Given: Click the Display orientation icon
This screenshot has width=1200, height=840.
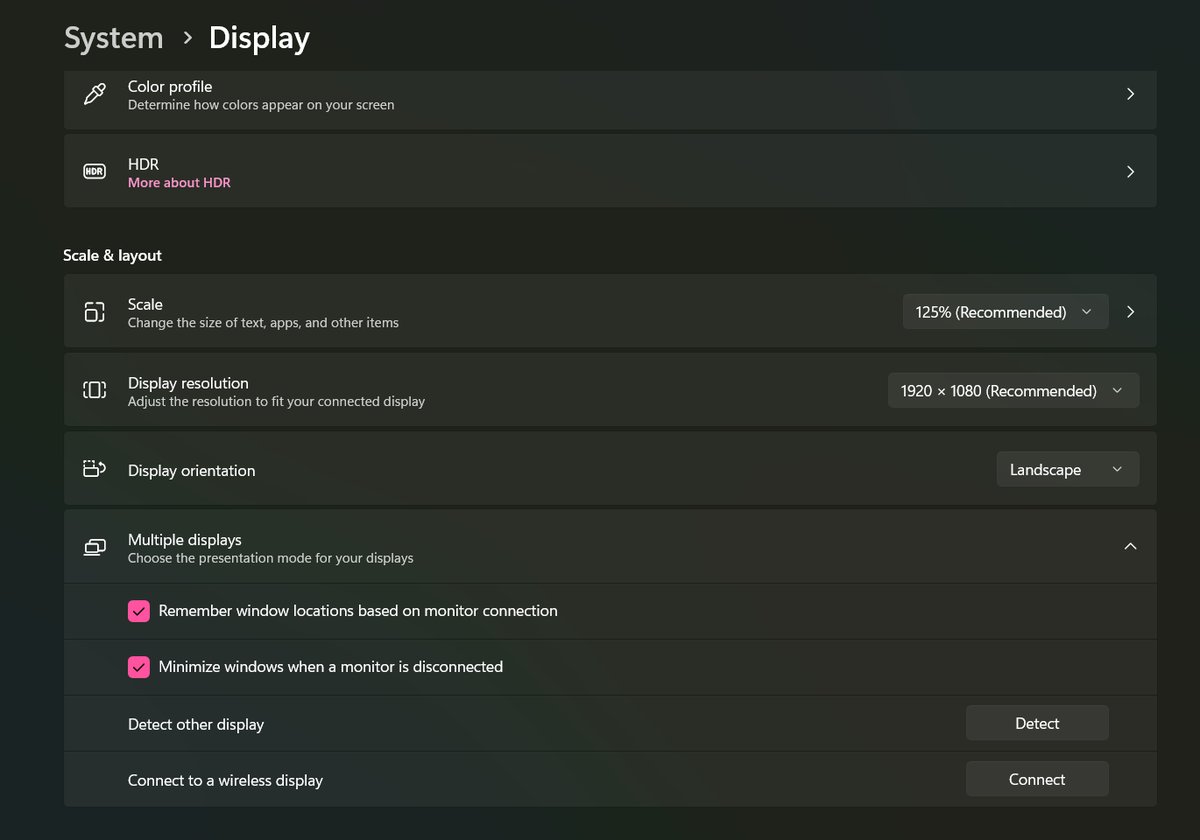Looking at the screenshot, I should 94,468.
